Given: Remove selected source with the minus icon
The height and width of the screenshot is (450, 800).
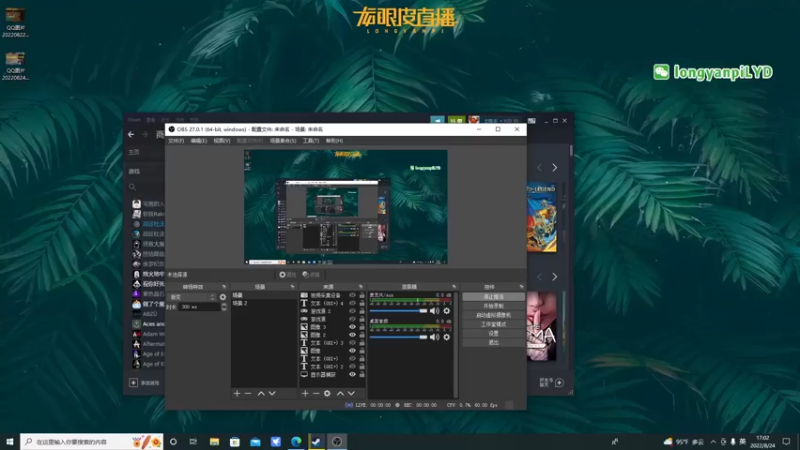Looking at the screenshot, I should point(316,393).
